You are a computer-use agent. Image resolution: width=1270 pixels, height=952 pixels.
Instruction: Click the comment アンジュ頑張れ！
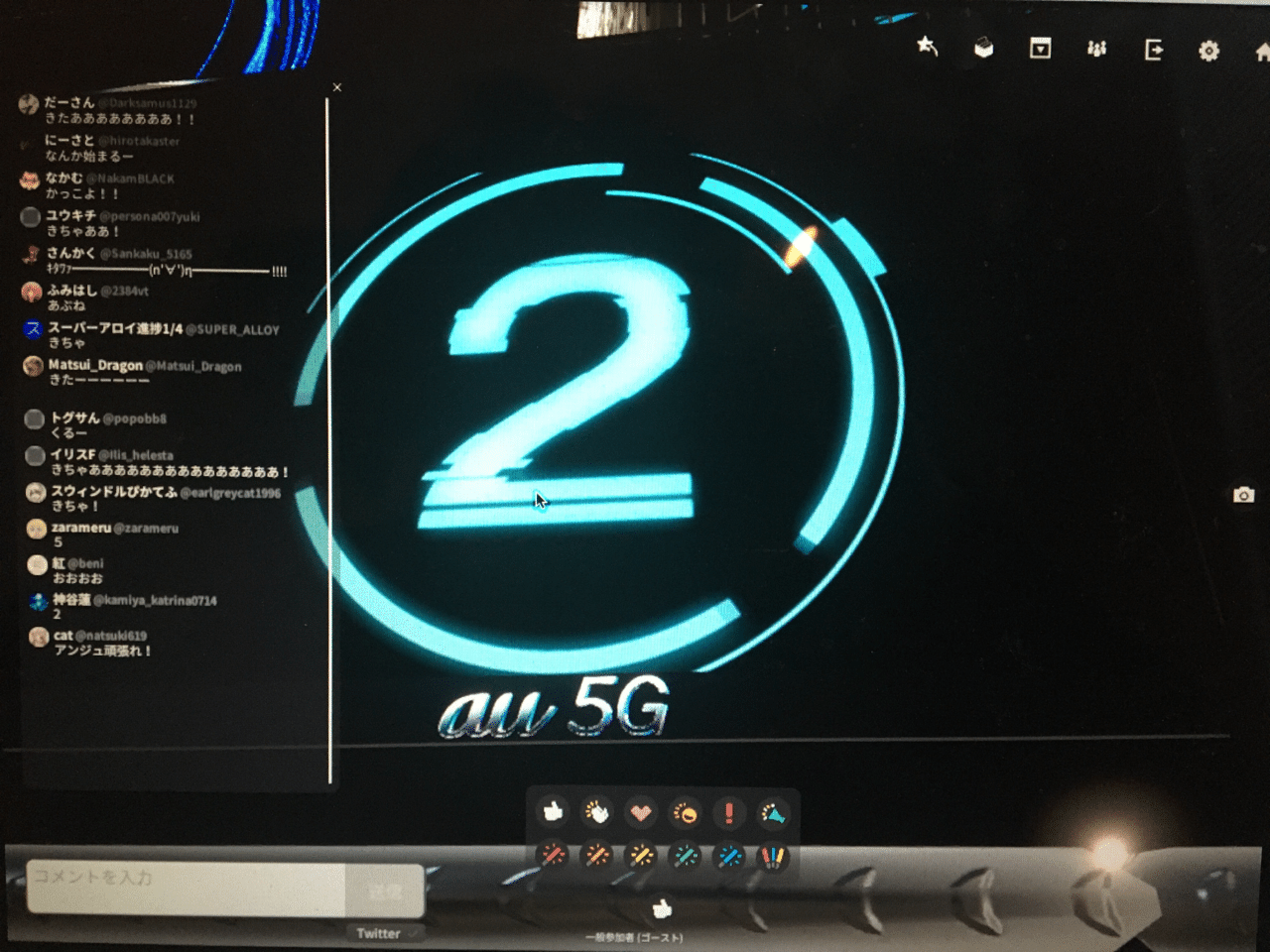(104, 651)
